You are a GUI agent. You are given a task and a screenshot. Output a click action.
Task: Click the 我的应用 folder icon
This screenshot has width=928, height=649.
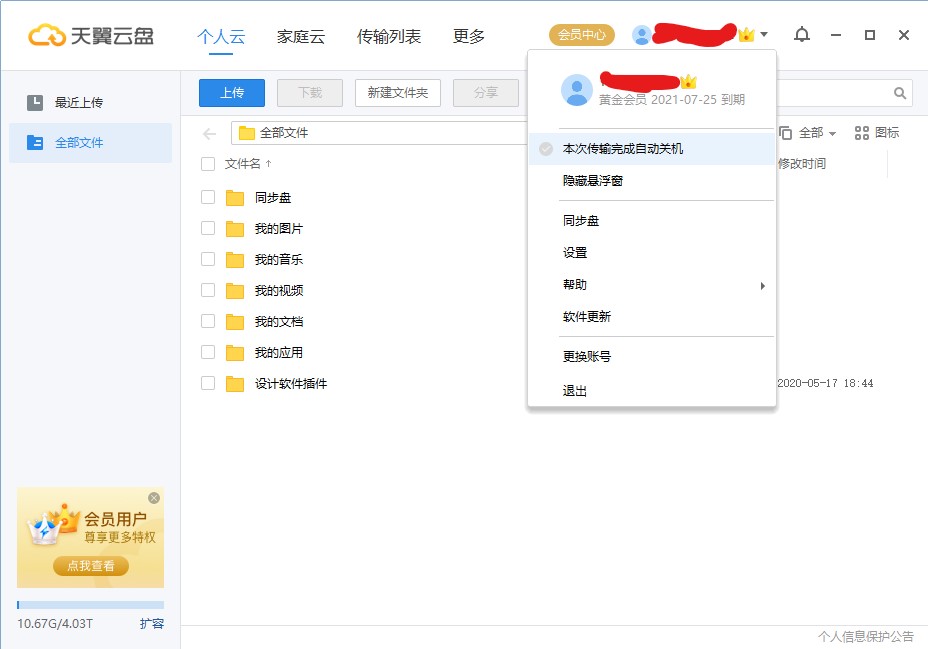(235, 353)
